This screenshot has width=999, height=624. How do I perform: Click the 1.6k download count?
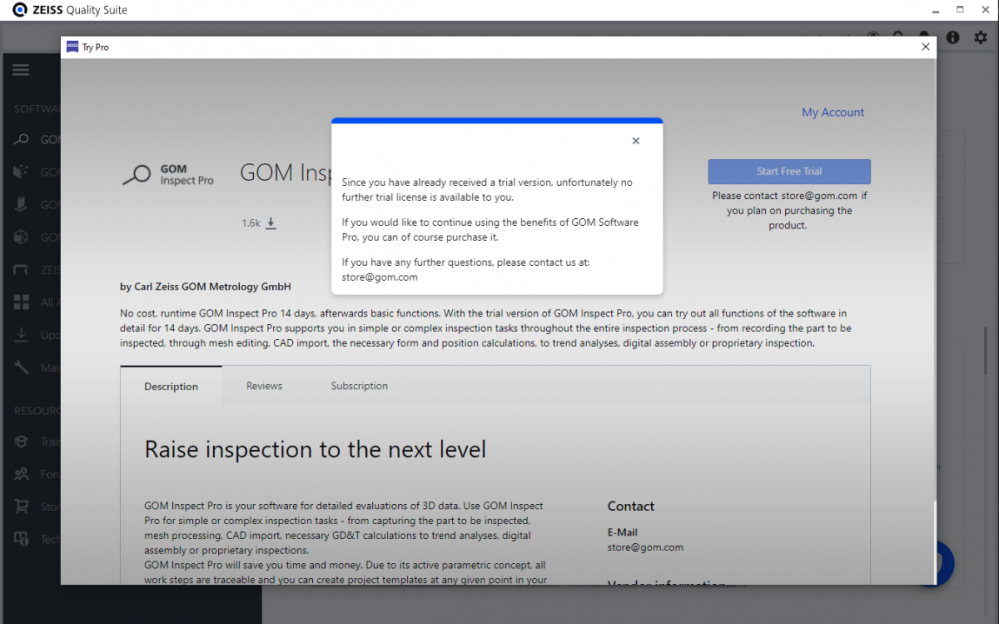250,223
